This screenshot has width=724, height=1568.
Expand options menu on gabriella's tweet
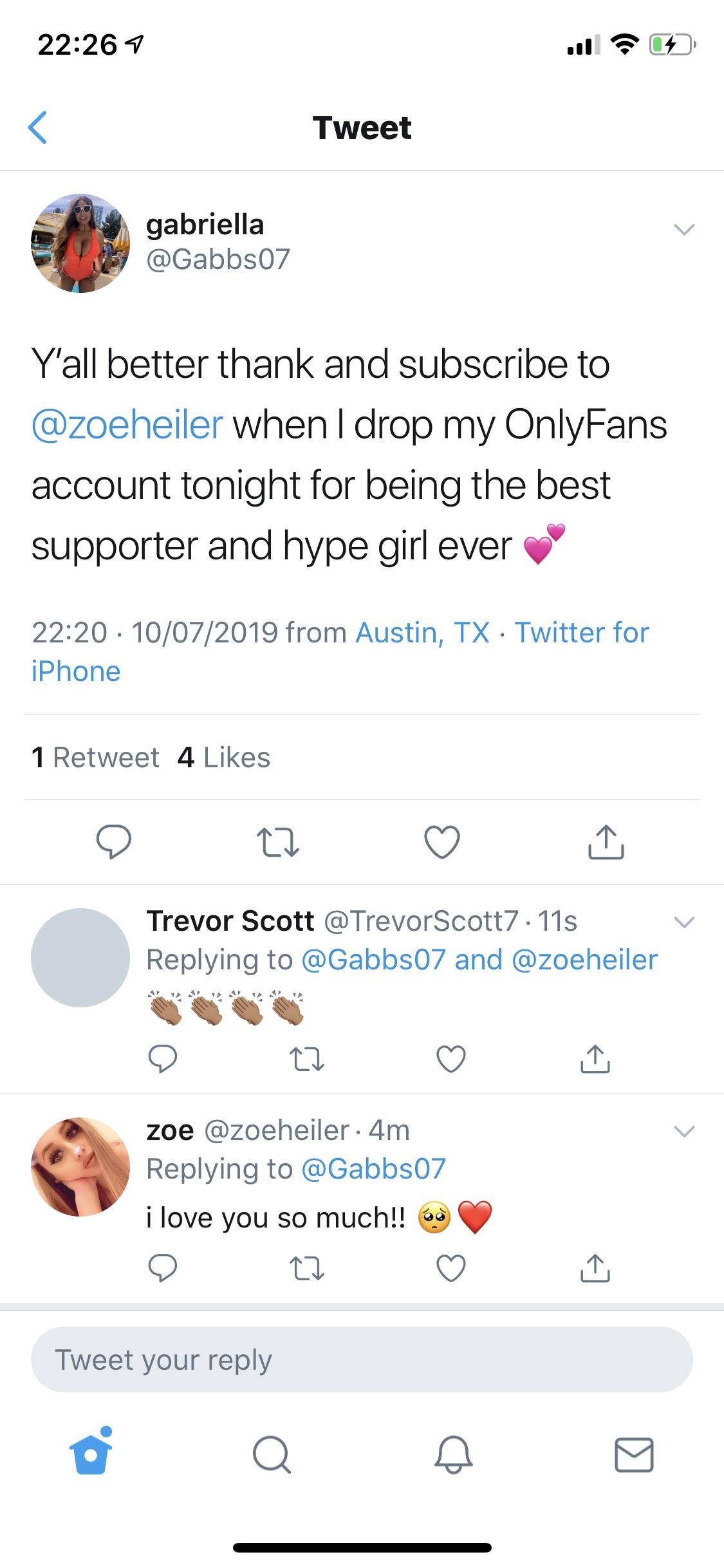685,228
